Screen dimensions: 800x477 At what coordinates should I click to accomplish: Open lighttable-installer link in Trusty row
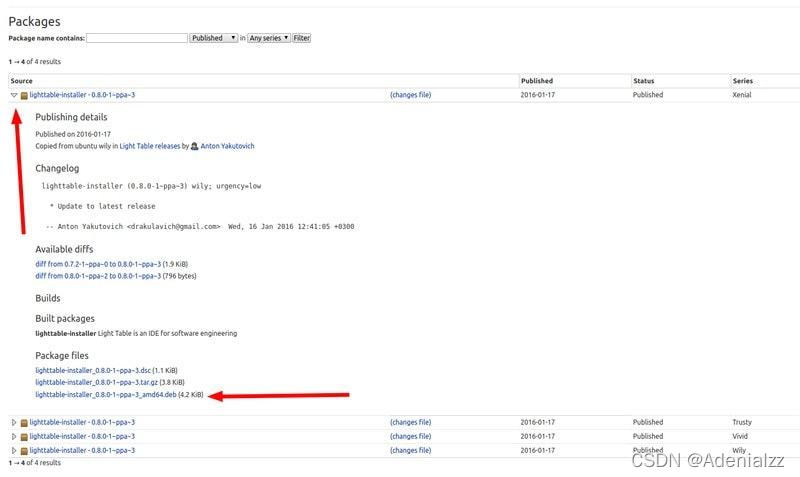pyautogui.click(x=82, y=422)
